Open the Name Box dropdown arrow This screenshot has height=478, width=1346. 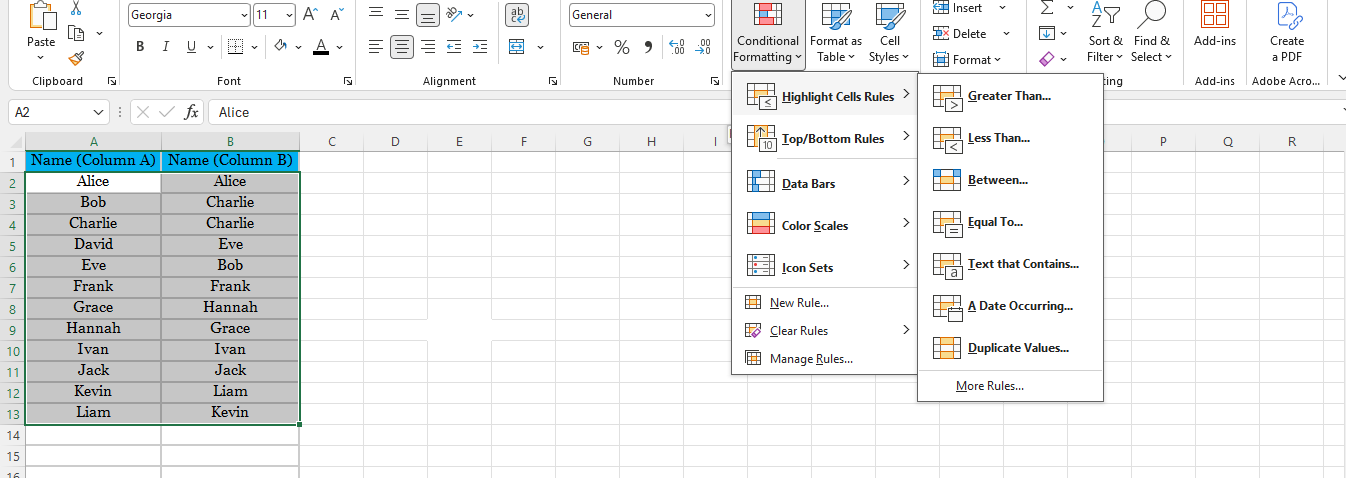[x=98, y=113]
